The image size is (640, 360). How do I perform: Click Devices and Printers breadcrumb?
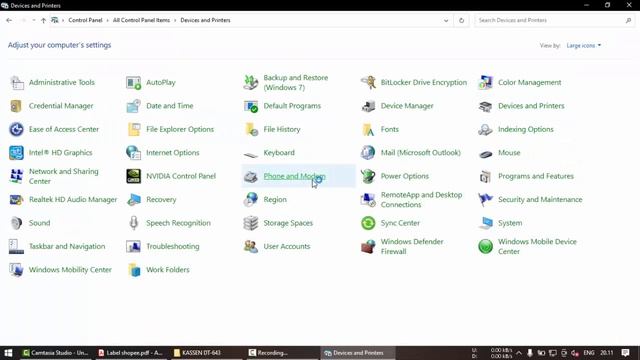click(205, 20)
